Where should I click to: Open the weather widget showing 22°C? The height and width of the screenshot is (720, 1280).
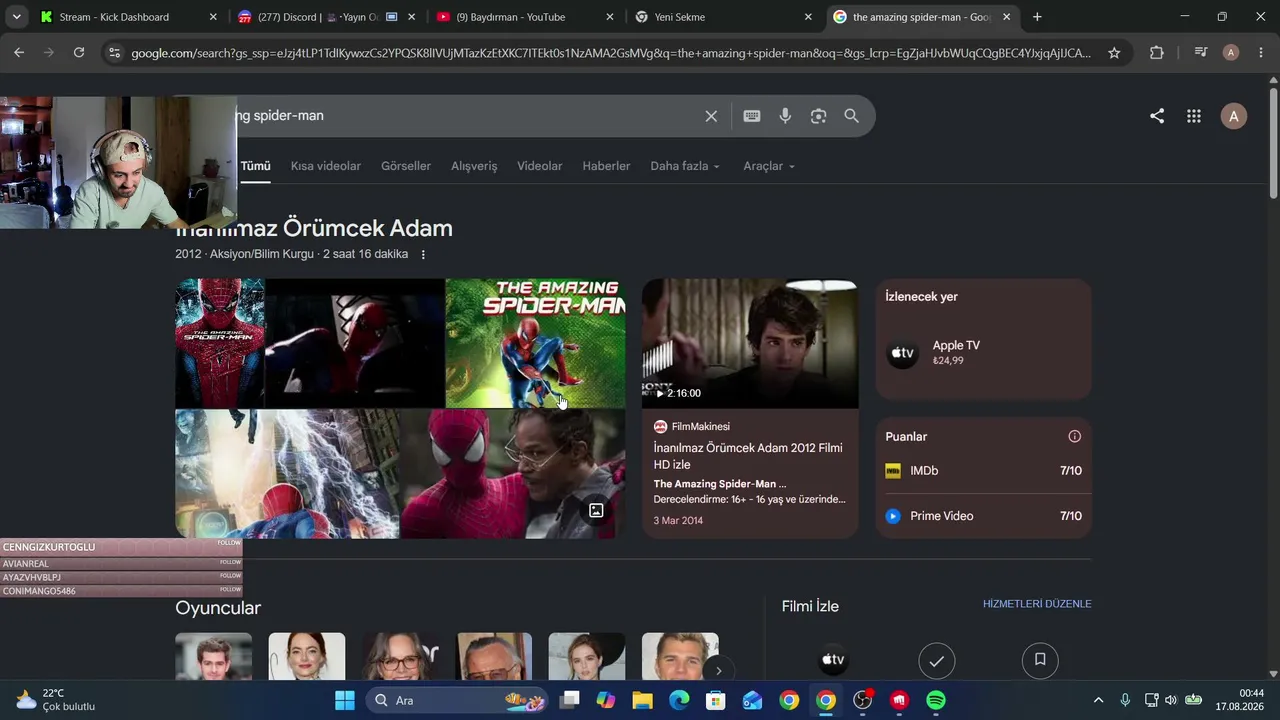pyautogui.click(x=56, y=700)
